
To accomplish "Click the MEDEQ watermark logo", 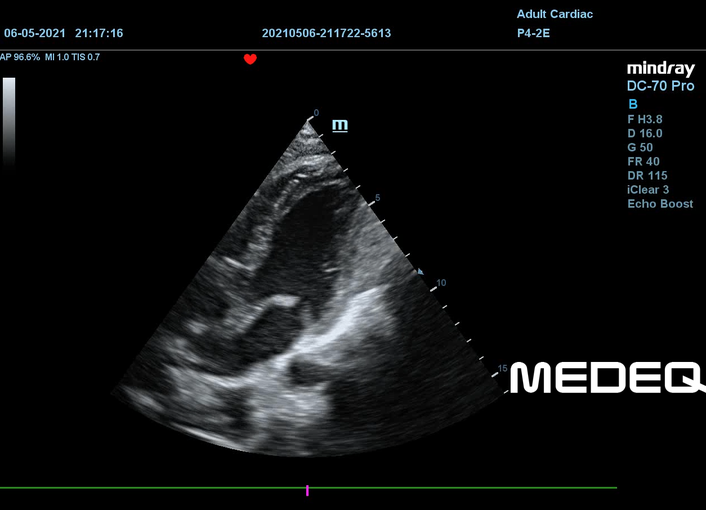I will point(607,378).
